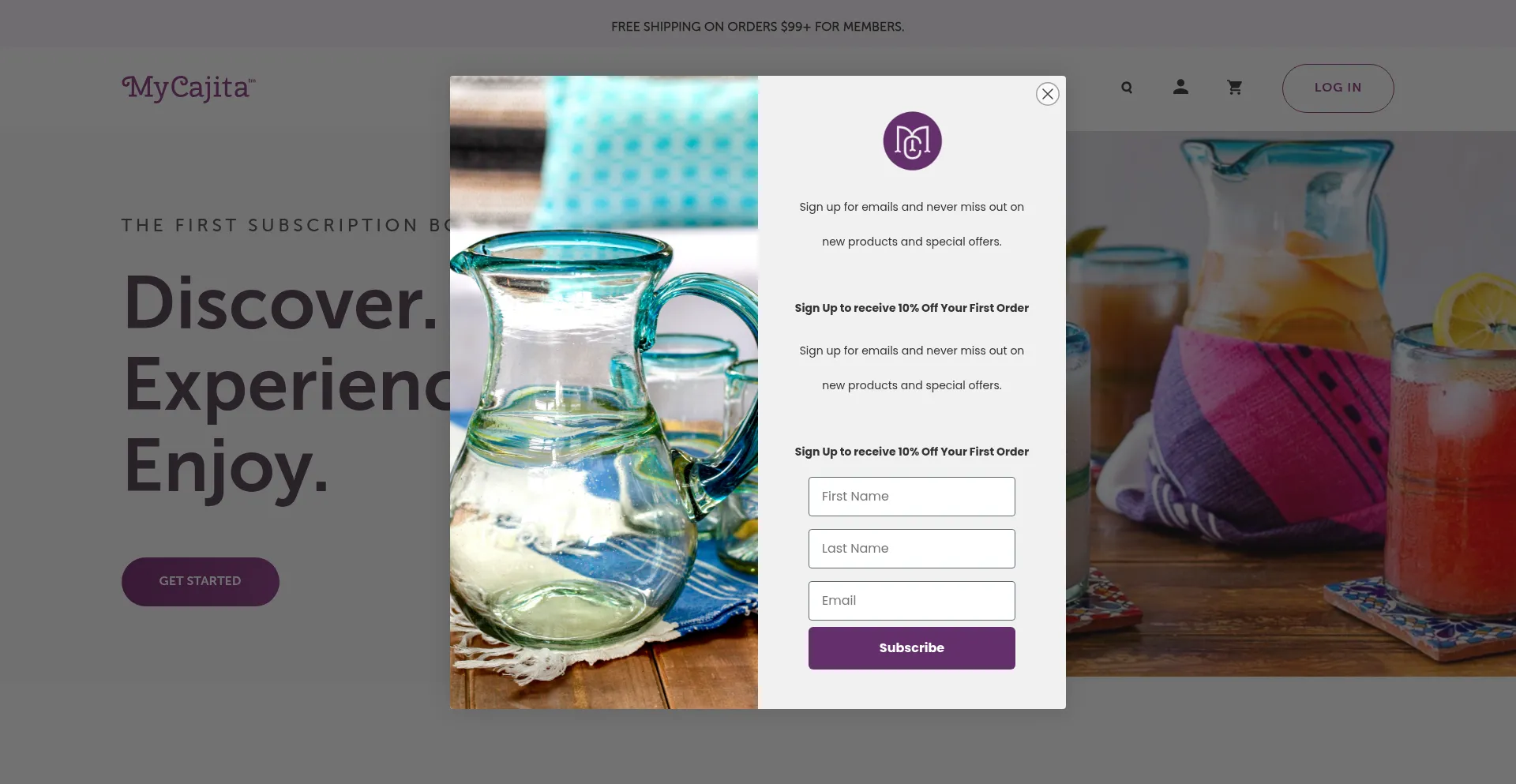Image resolution: width=1516 pixels, height=784 pixels.
Task: Select the Email input field
Action: coord(911,601)
